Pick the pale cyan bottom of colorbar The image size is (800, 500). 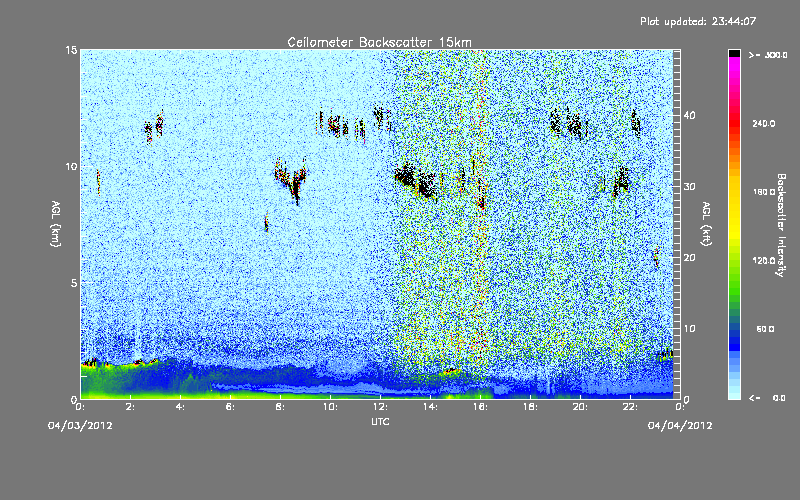click(734, 394)
